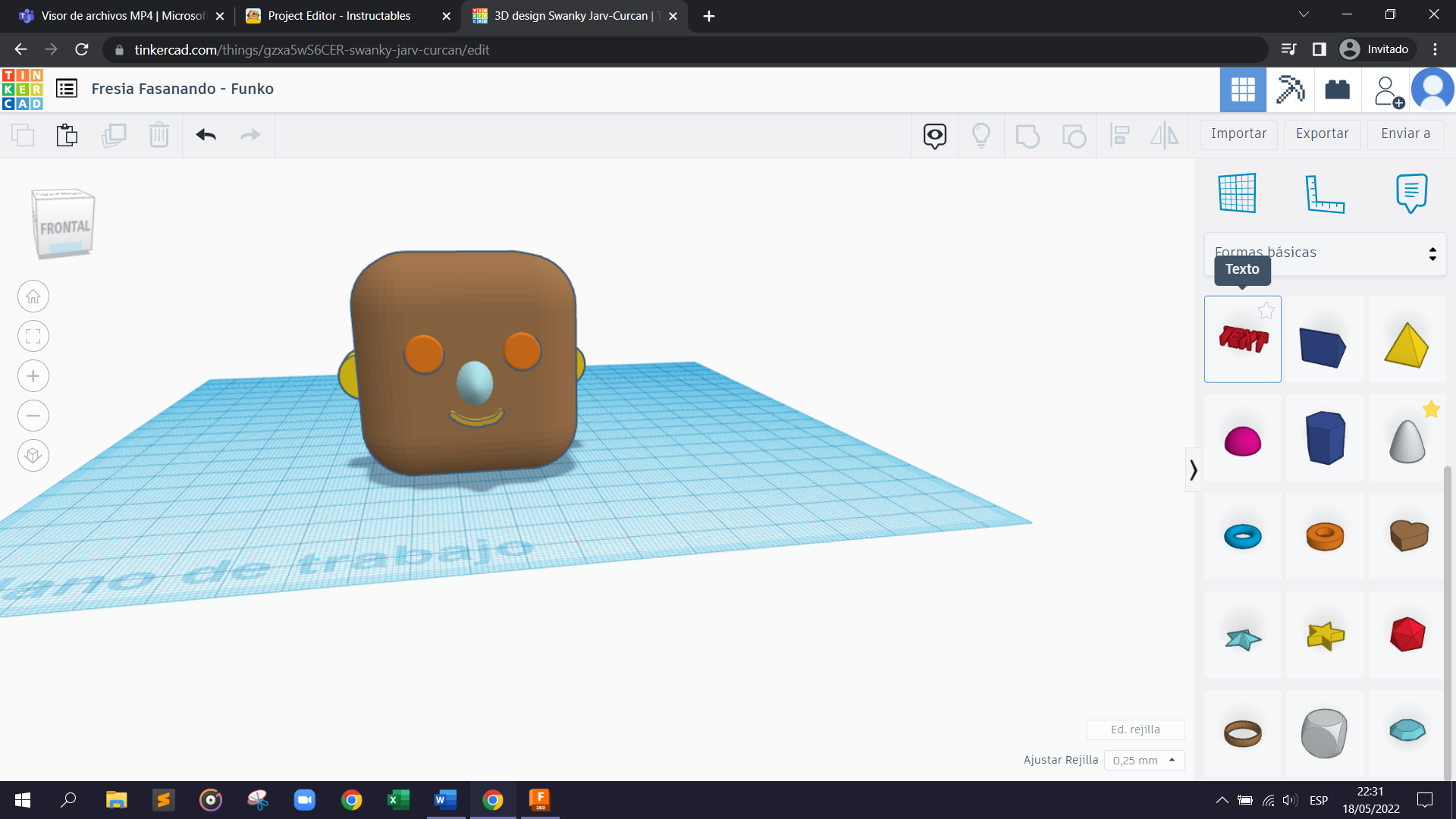Image resolution: width=1456 pixels, height=819 pixels.
Task: Click home view button
Action: (x=33, y=297)
